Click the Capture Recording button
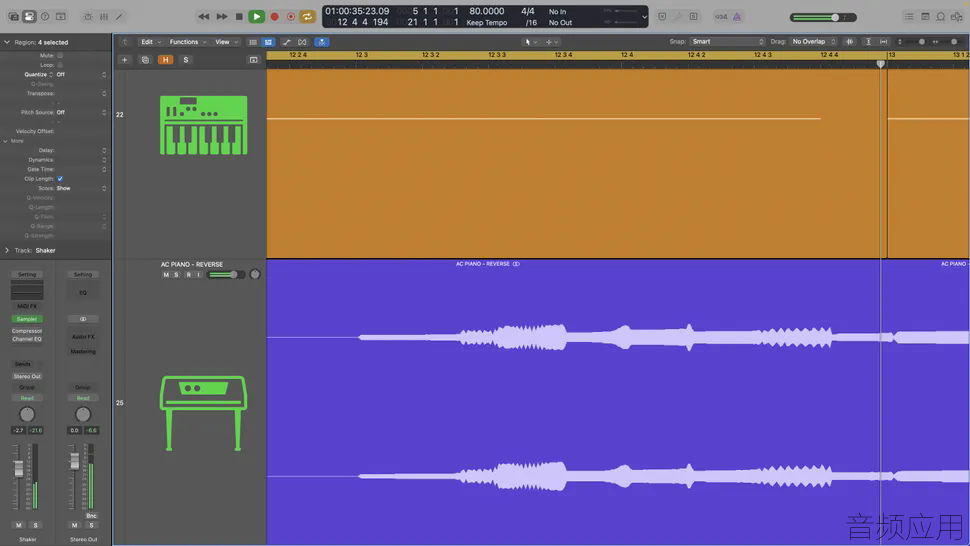The width and height of the screenshot is (970, 546). (291, 17)
